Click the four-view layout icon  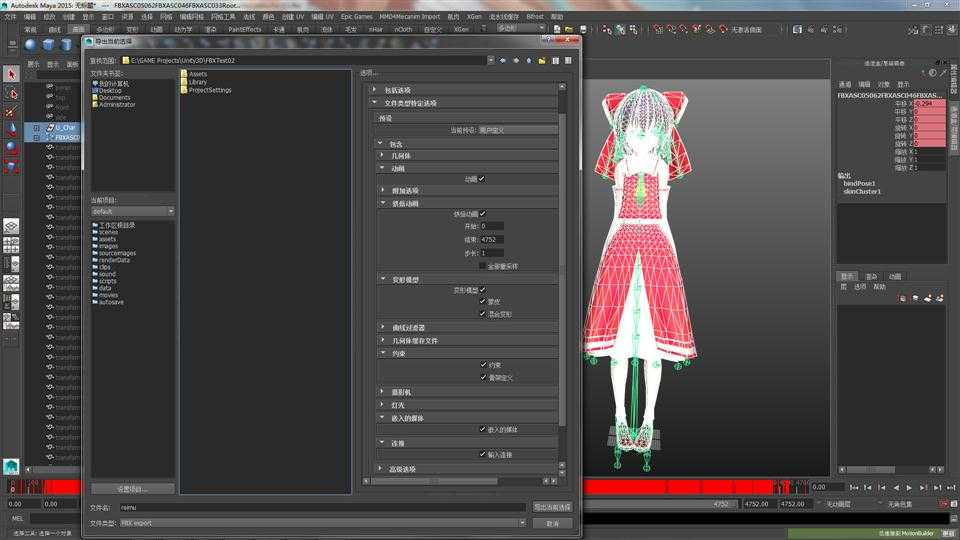coord(11,245)
